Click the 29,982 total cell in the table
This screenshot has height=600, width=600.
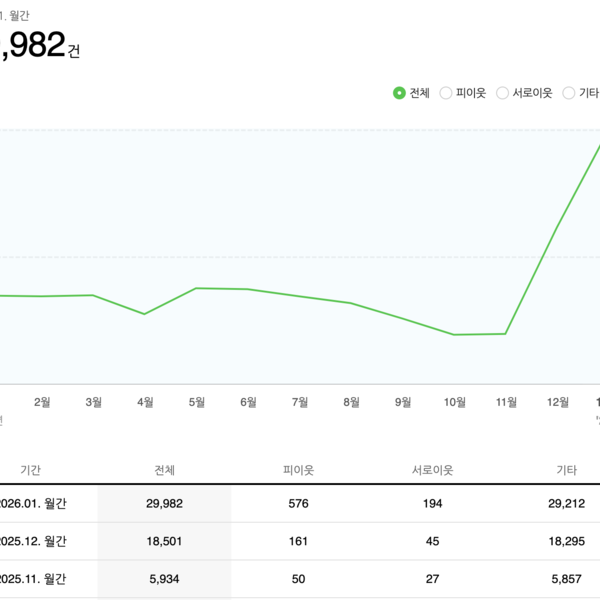pos(165,503)
